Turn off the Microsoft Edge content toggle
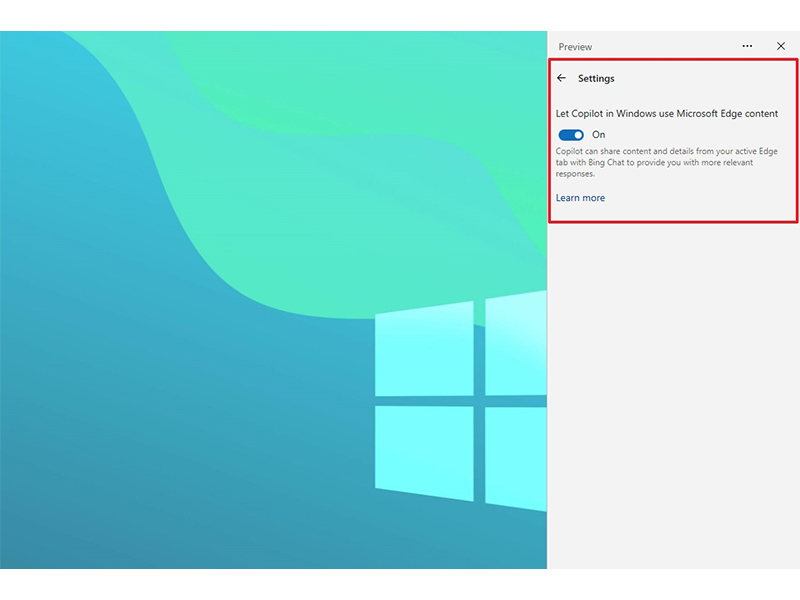800x600 pixels. click(571, 135)
